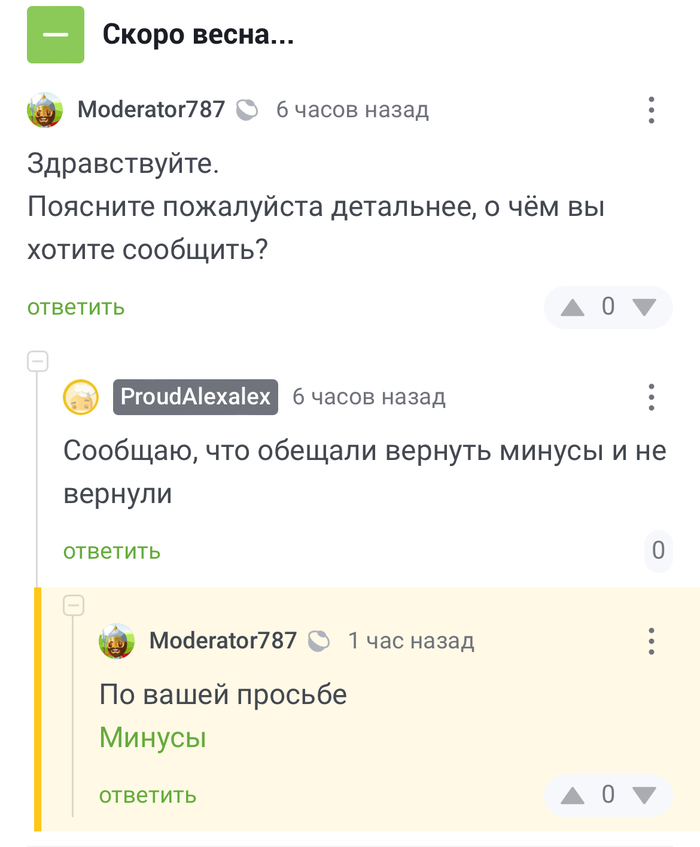Collapse the ProudAlexalex comment thread
Screen dimensions: 700x847
tap(37, 361)
